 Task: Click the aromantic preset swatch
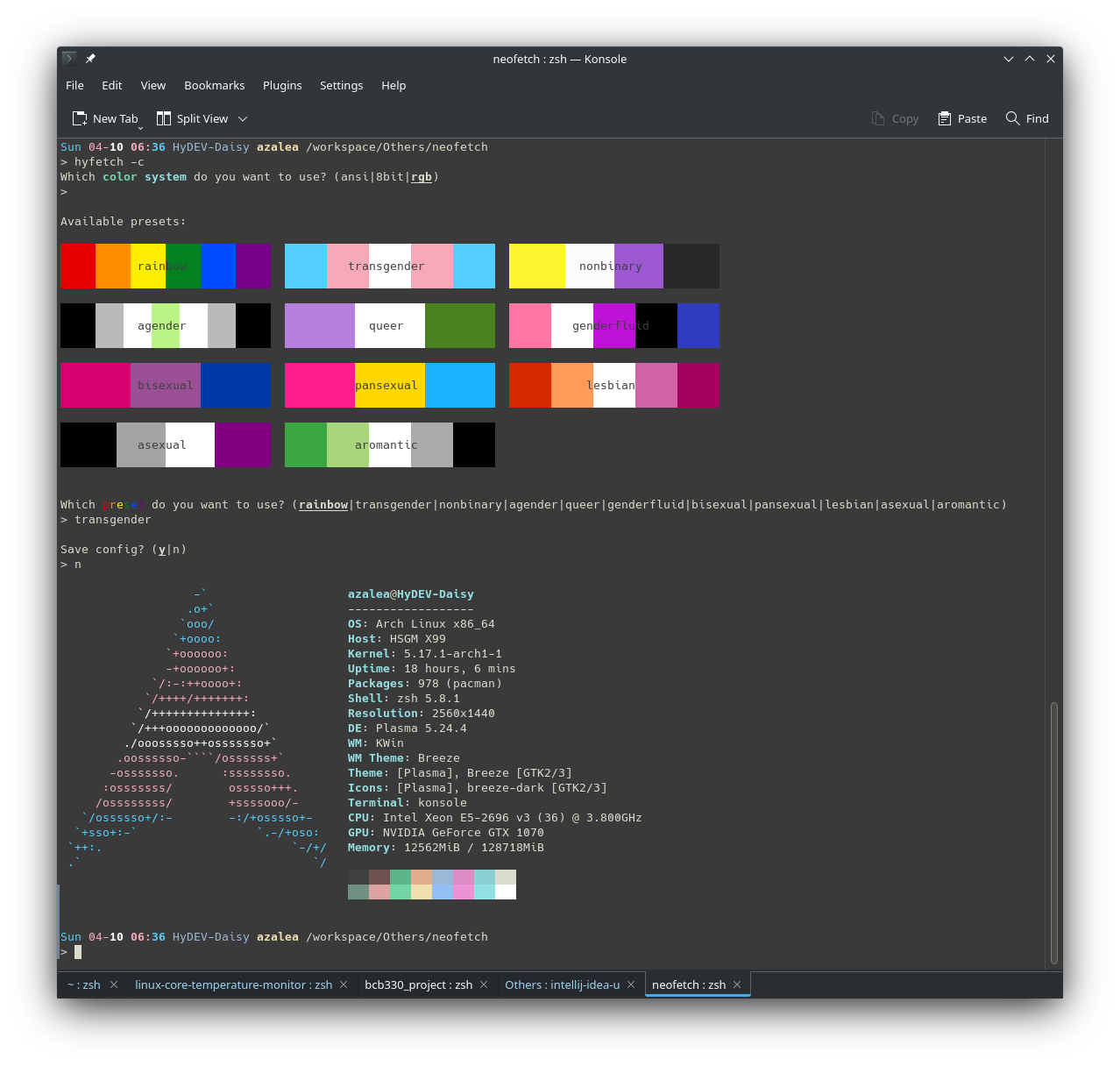(x=390, y=444)
